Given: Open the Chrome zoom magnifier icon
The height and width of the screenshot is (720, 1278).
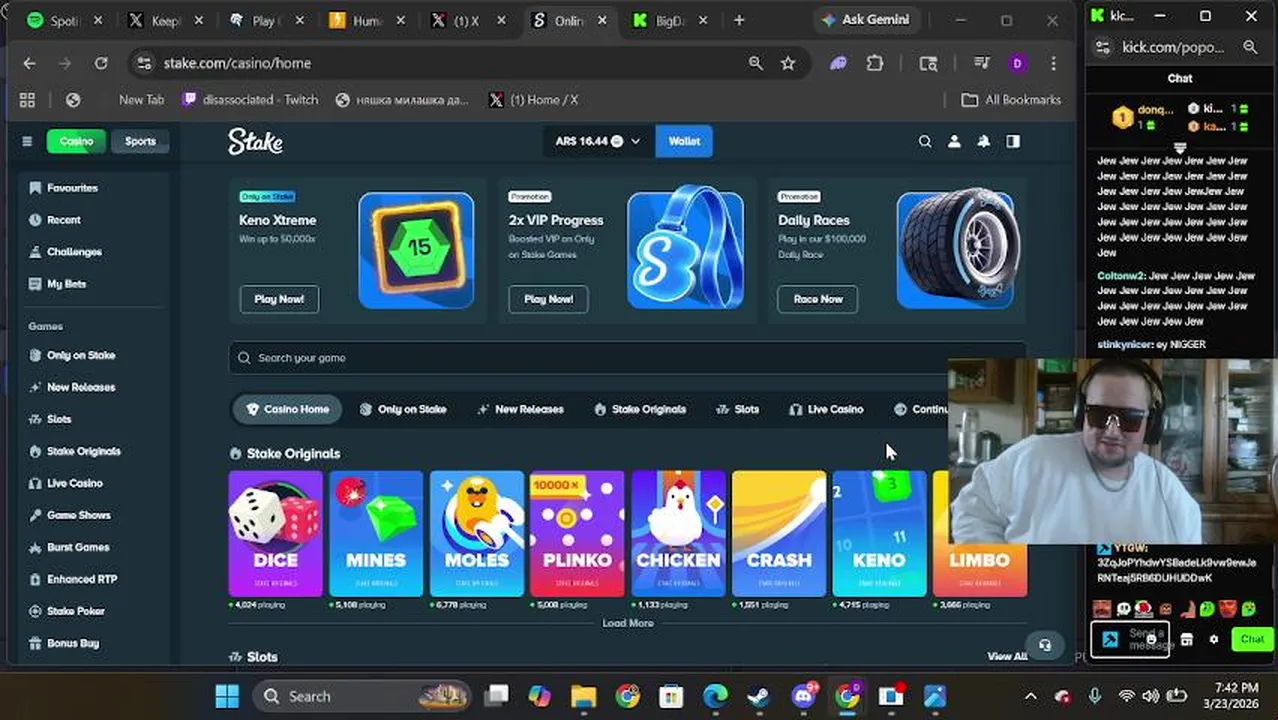Looking at the screenshot, I should [756, 63].
